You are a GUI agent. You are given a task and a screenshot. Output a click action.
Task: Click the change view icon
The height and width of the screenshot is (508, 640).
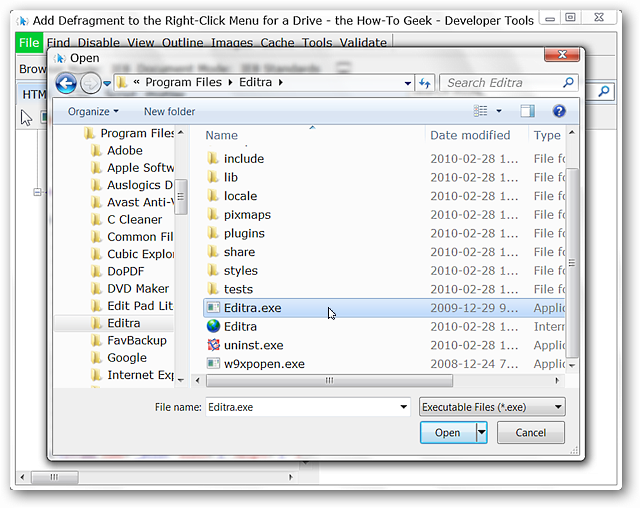point(481,111)
